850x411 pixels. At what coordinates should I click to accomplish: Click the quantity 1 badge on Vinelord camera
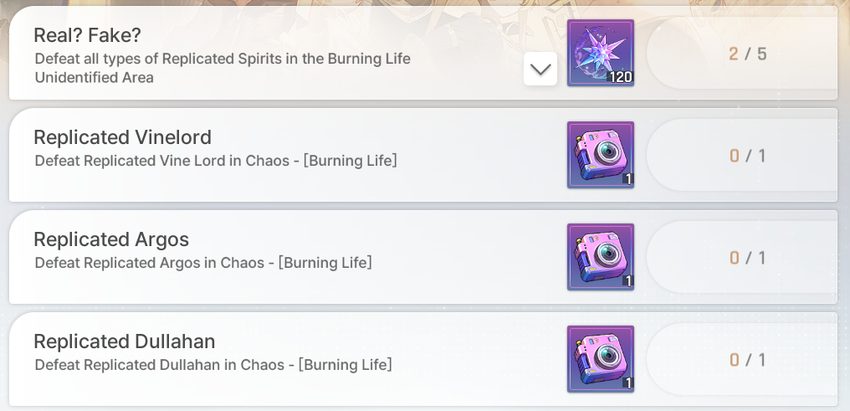(629, 179)
